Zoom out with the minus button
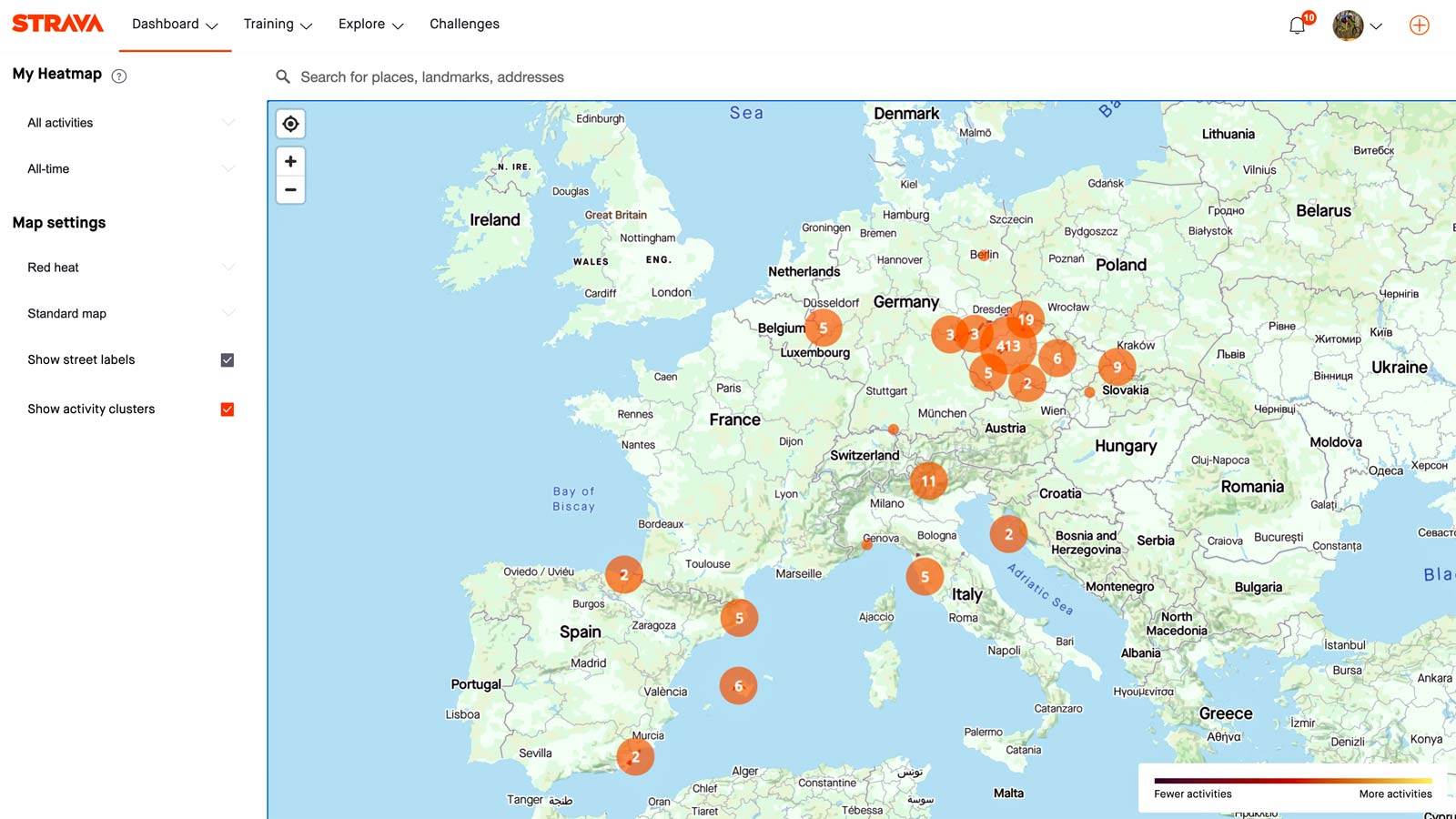The image size is (1456, 819). point(290,189)
